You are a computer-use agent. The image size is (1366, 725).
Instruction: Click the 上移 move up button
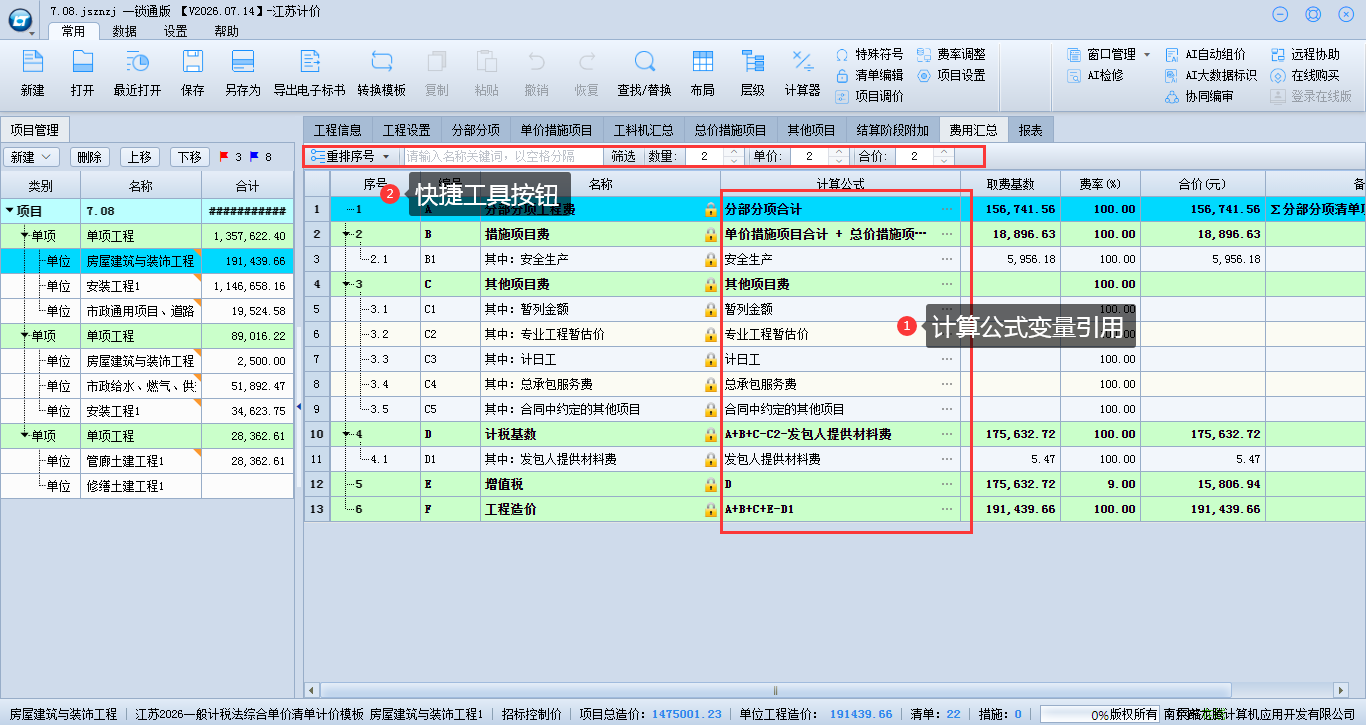[x=140, y=157]
